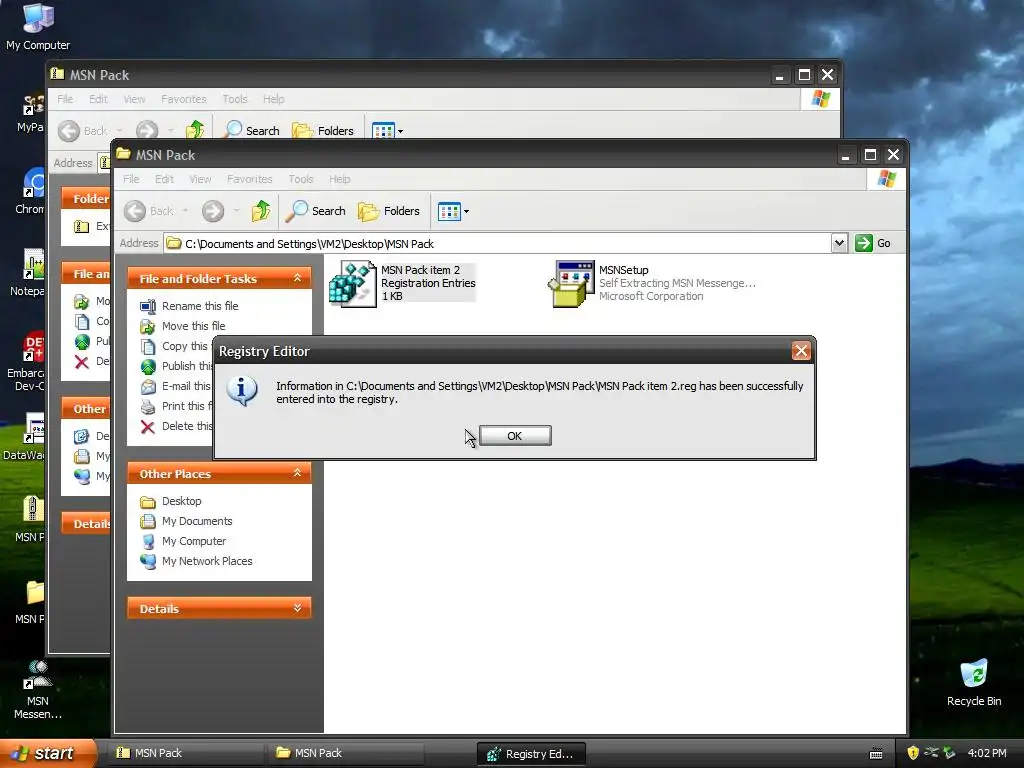Click the Go button next to address bar

click(873, 243)
